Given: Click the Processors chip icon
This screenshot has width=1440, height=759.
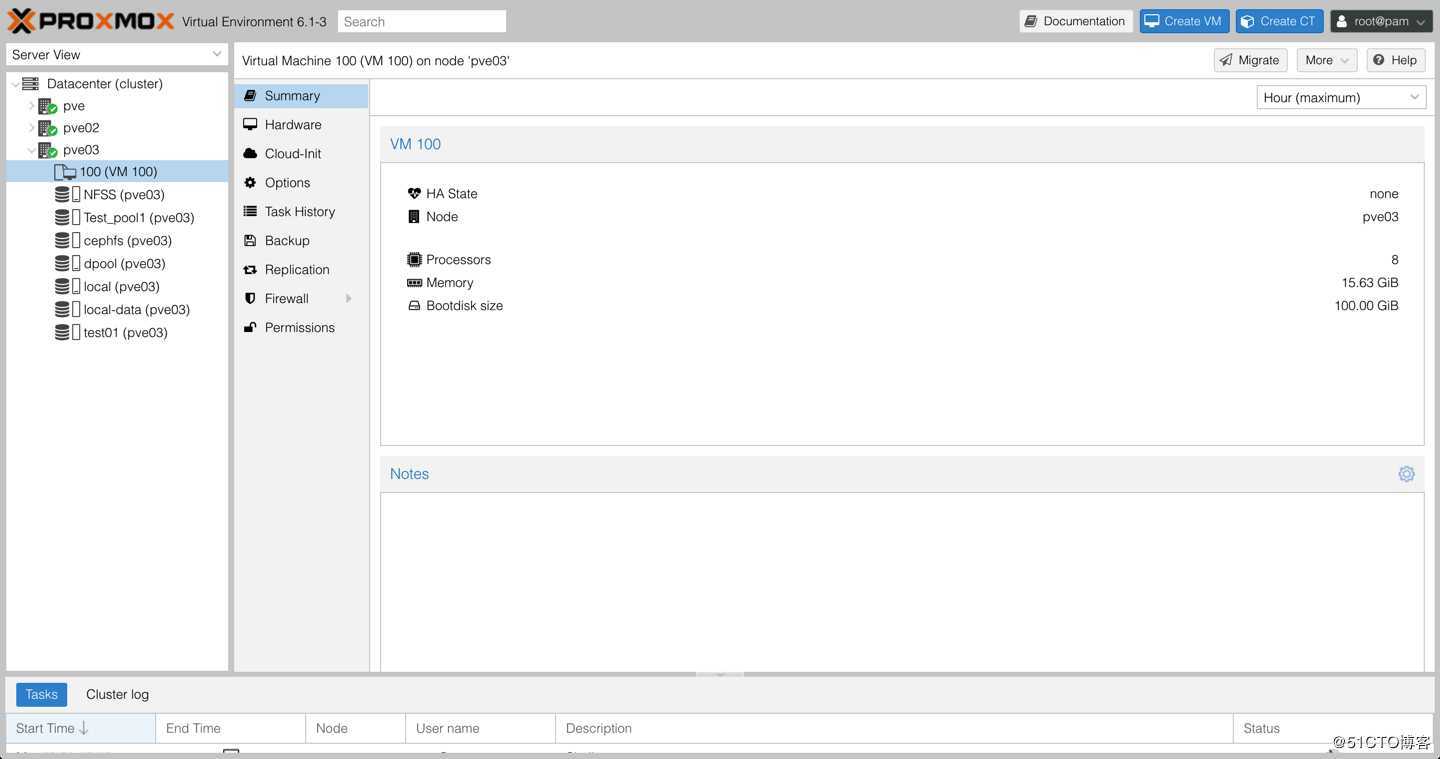Looking at the screenshot, I should 414,260.
